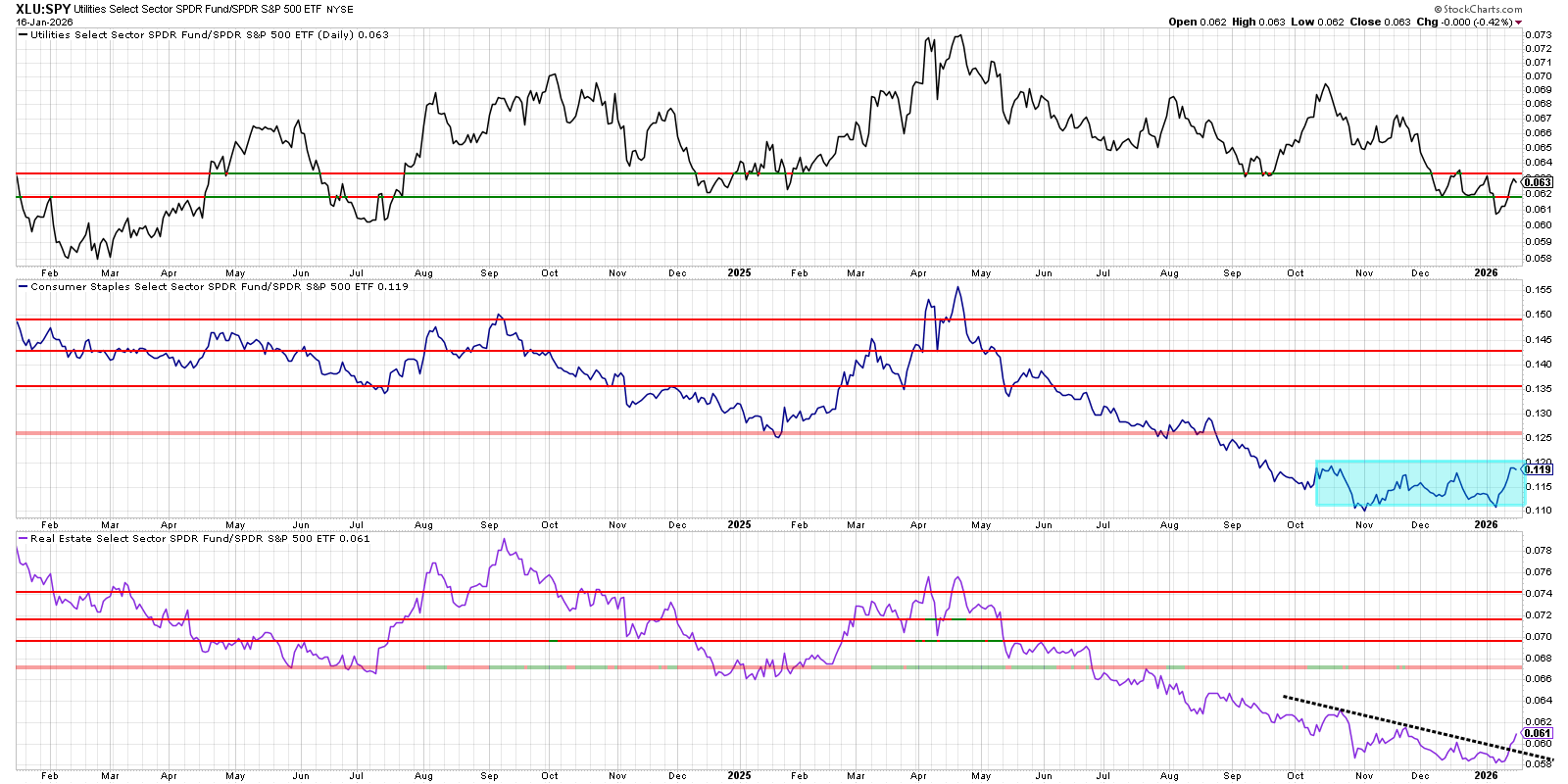Click the 0.074 axis label in real estate panel
Screen dimensions: 1568x784
pos(1539,593)
